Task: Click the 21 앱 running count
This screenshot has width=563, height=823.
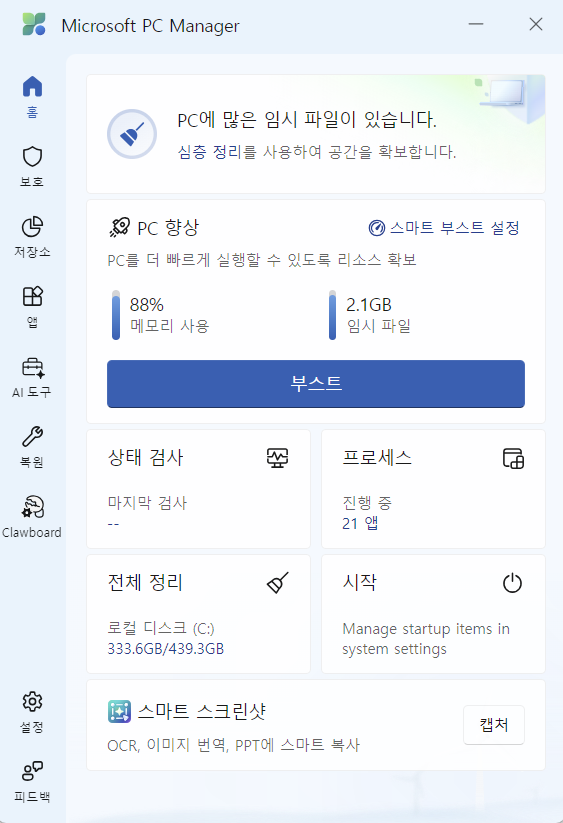Action: pyautogui.click(x=360, y=523)
